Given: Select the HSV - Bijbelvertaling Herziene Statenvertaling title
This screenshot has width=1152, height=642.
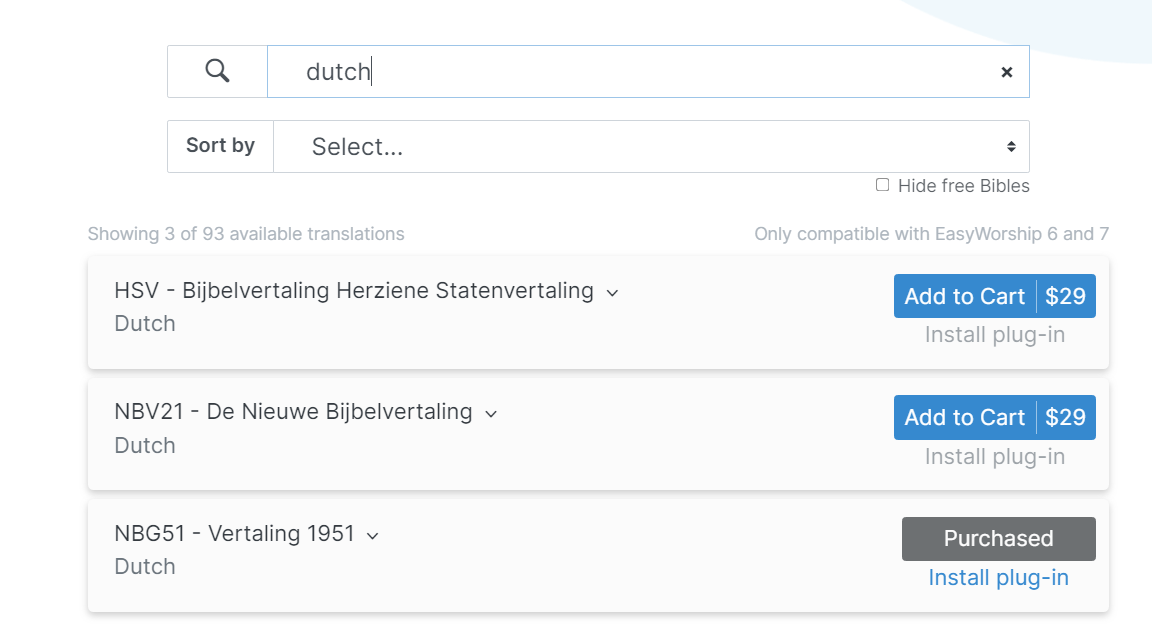Looking at the screenshot, I should [354, 291].
